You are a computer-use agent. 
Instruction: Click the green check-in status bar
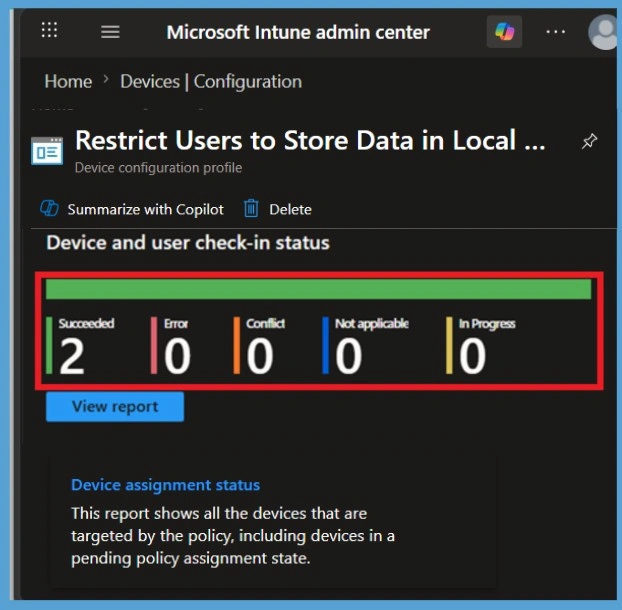tap(319, 289)
